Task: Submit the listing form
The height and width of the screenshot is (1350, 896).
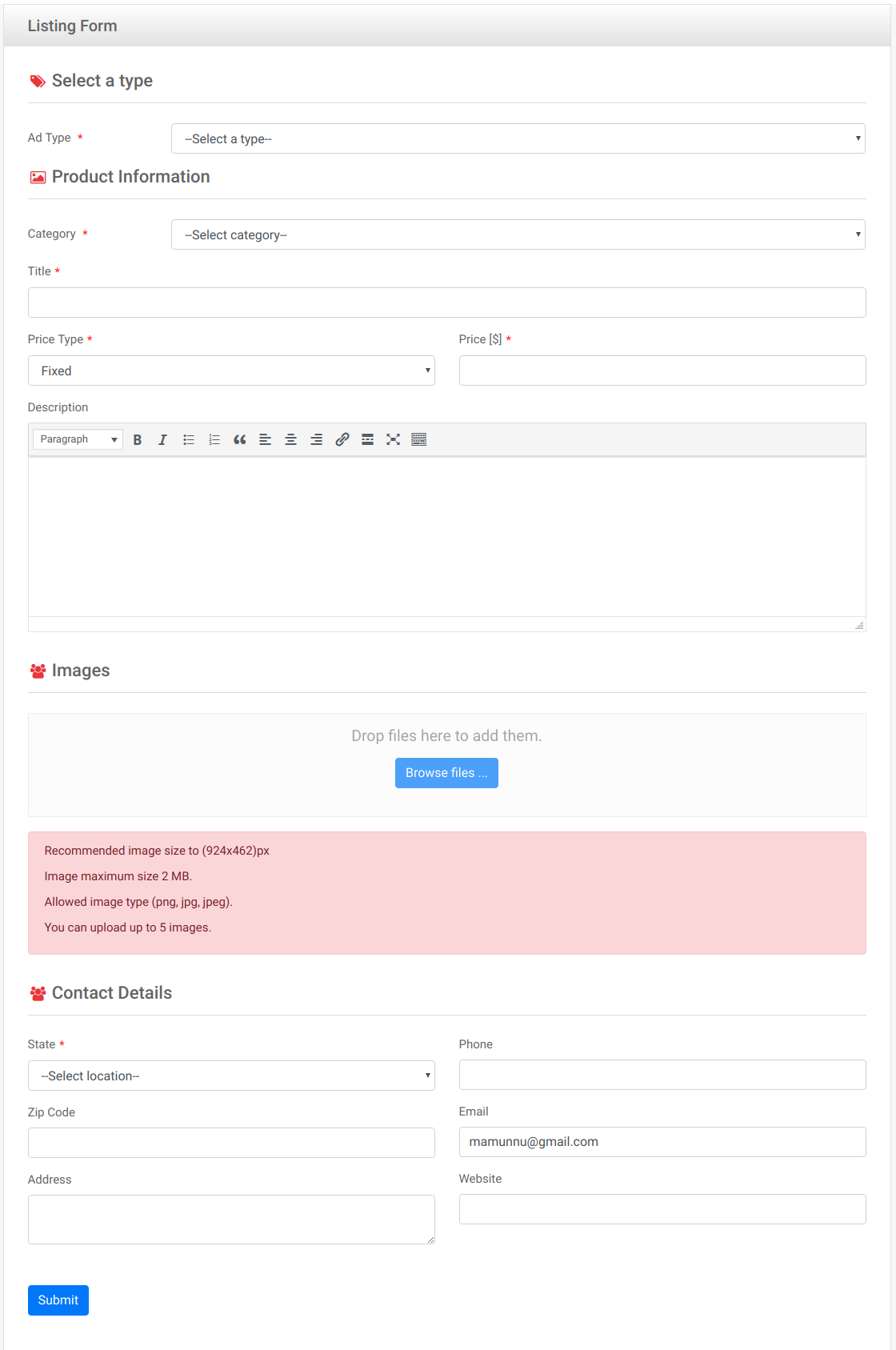Action: (x=58, y=1300)
